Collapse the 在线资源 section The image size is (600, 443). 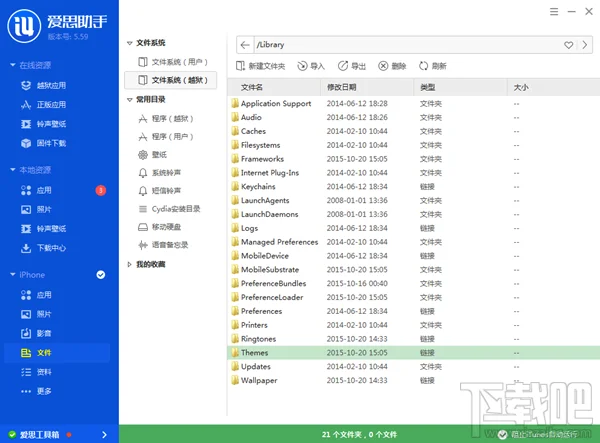click(x=13, y=65)
